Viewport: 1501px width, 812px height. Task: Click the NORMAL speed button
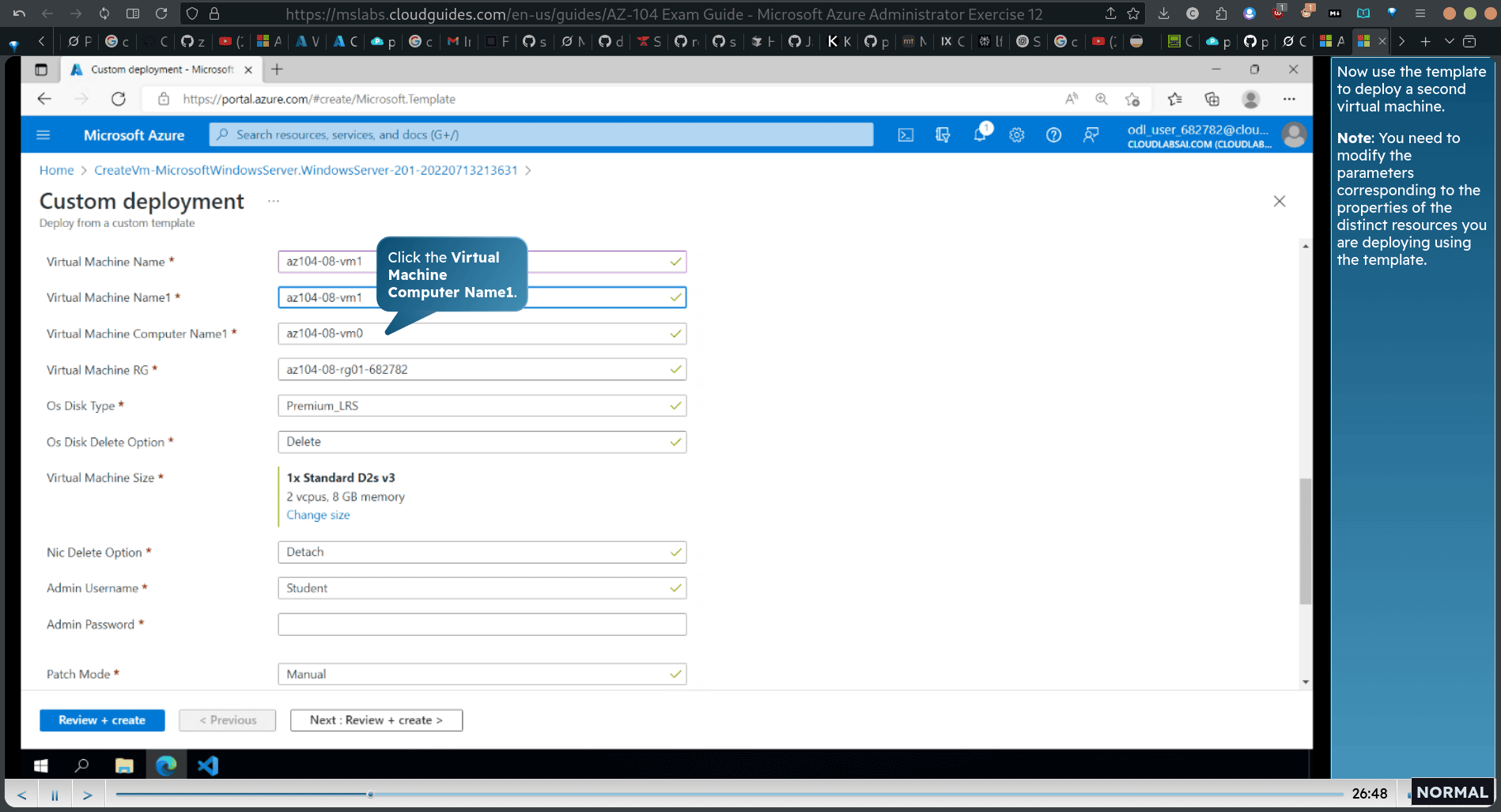pos(1452,792)
